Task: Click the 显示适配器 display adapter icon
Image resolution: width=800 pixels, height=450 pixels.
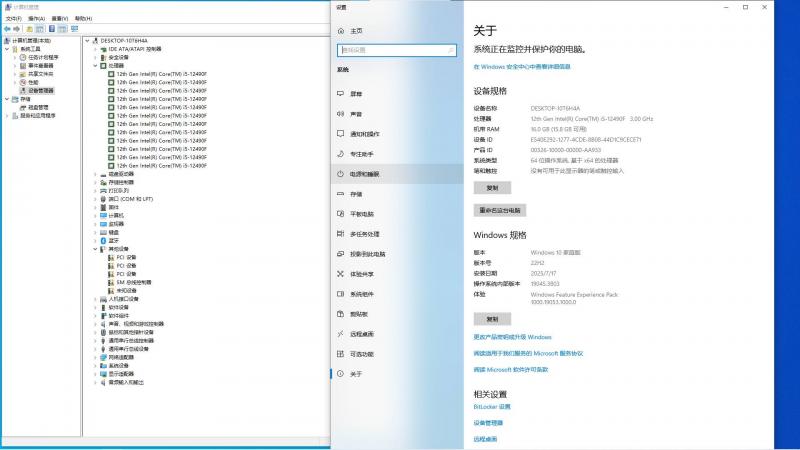Action: click(104, 374)
